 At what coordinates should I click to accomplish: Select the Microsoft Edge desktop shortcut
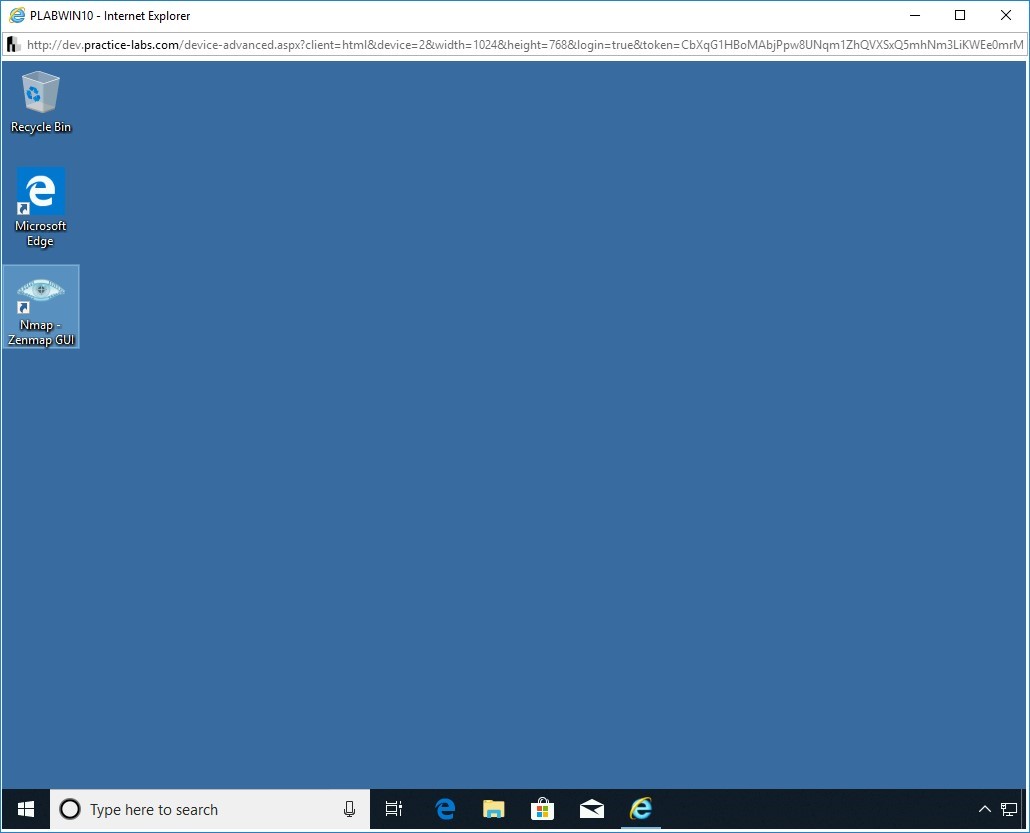40,206
